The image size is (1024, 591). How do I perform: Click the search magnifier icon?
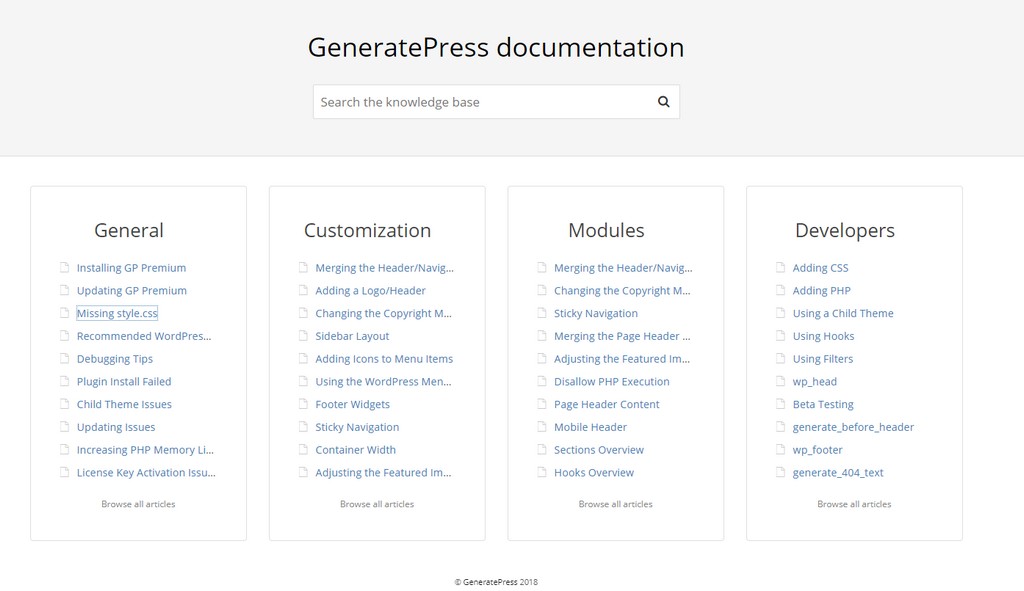click(664, 102)
